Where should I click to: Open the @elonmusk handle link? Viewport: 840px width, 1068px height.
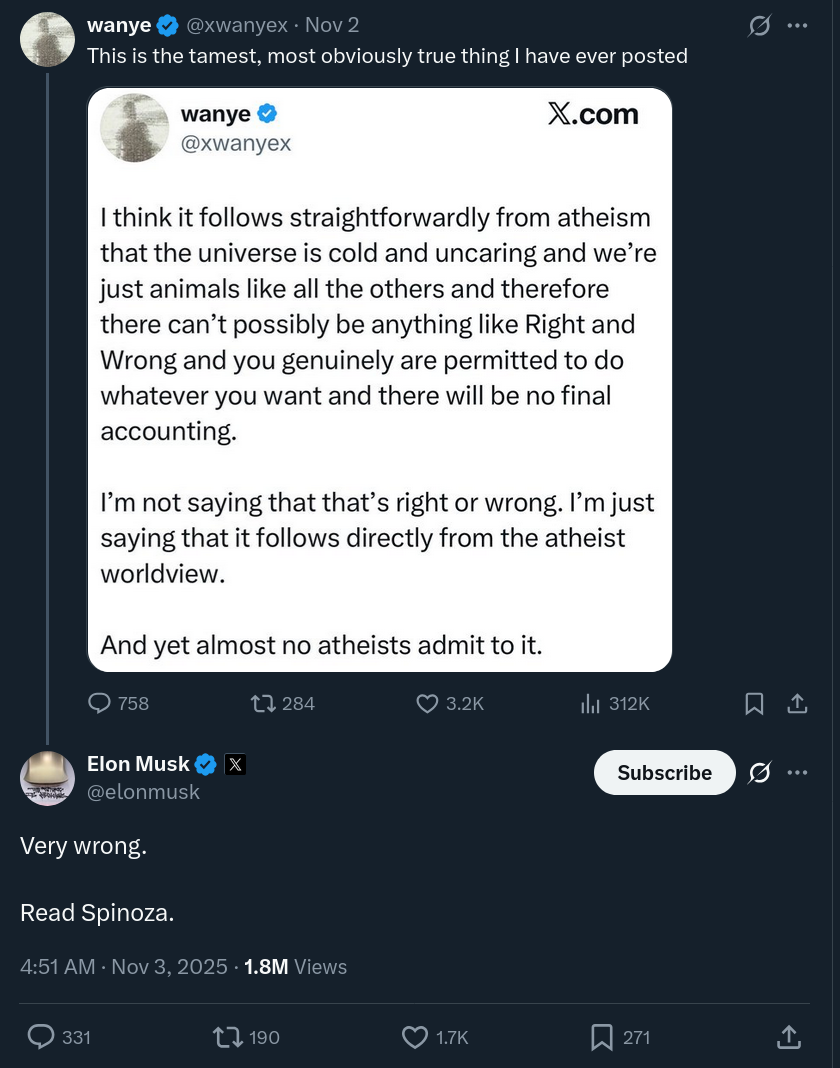pyautogui.click(x=143, y=792)
